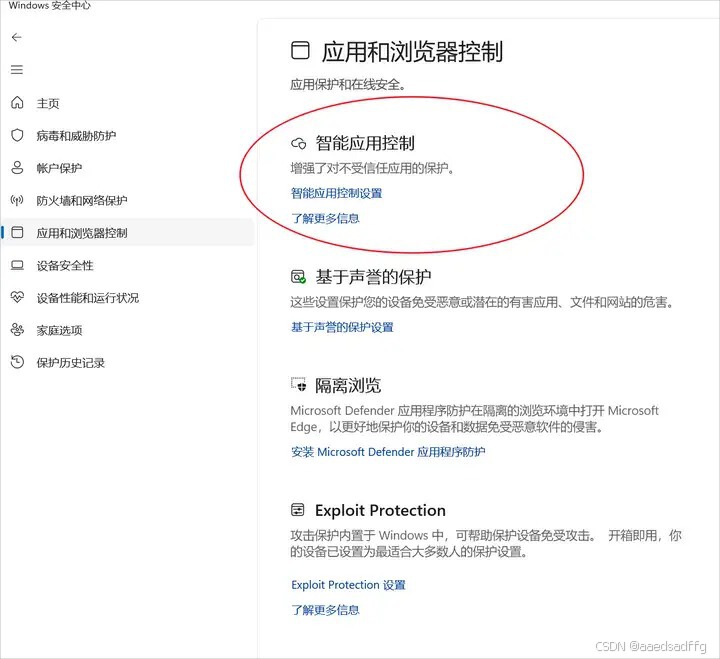Click the 隔离浏览 shield icon
The image size is (720, 659).
pyautogui.click(x=298, y=384)
